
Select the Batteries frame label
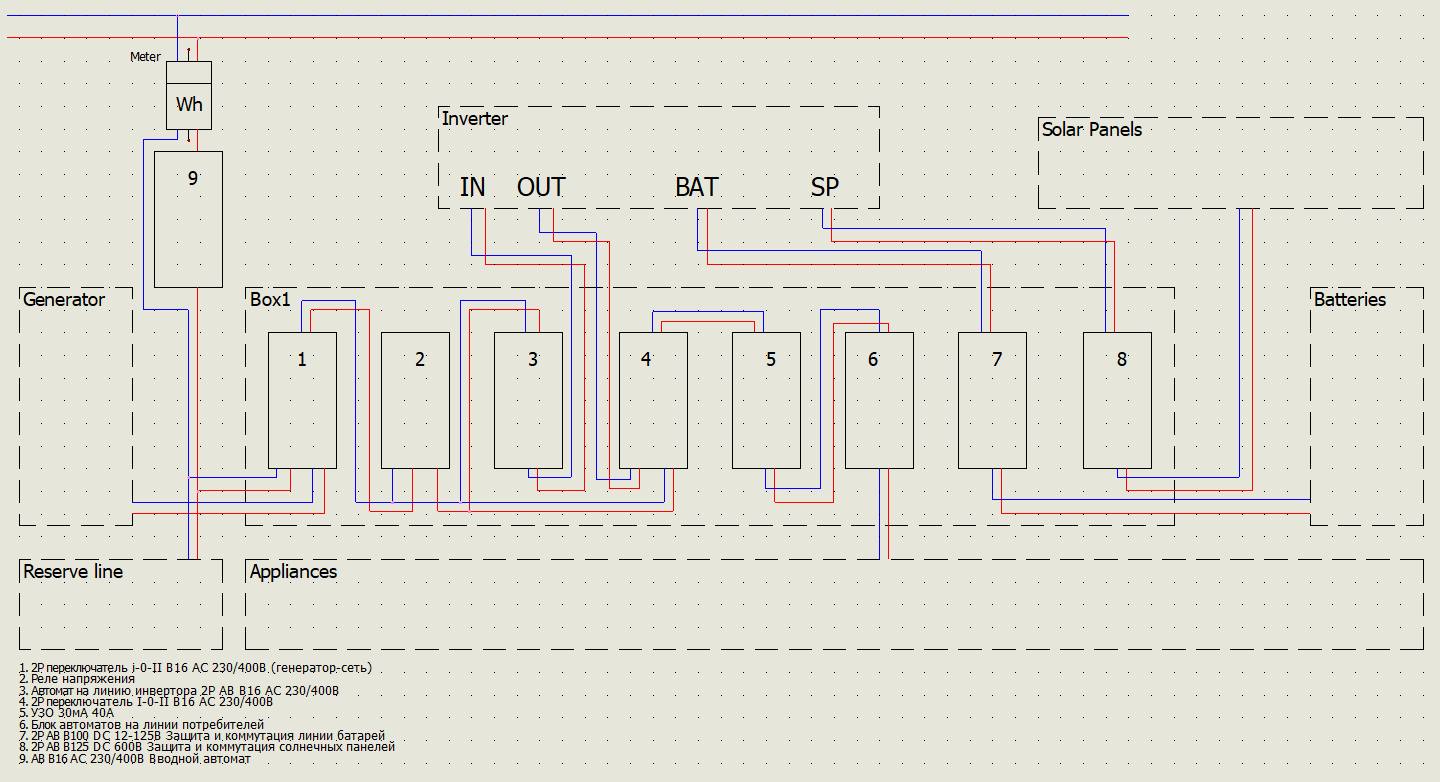pos(1350,299)
